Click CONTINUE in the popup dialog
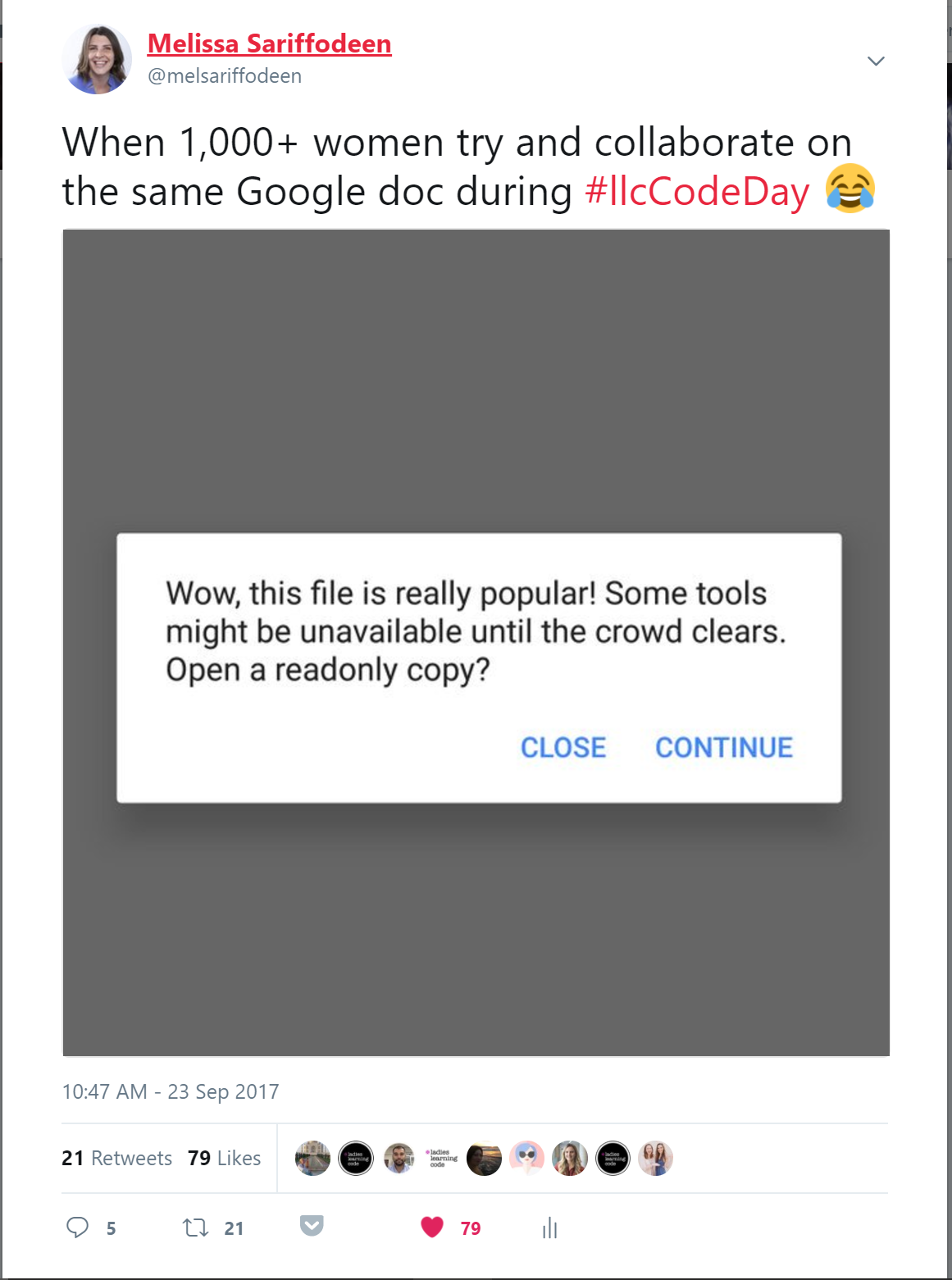 724,748
